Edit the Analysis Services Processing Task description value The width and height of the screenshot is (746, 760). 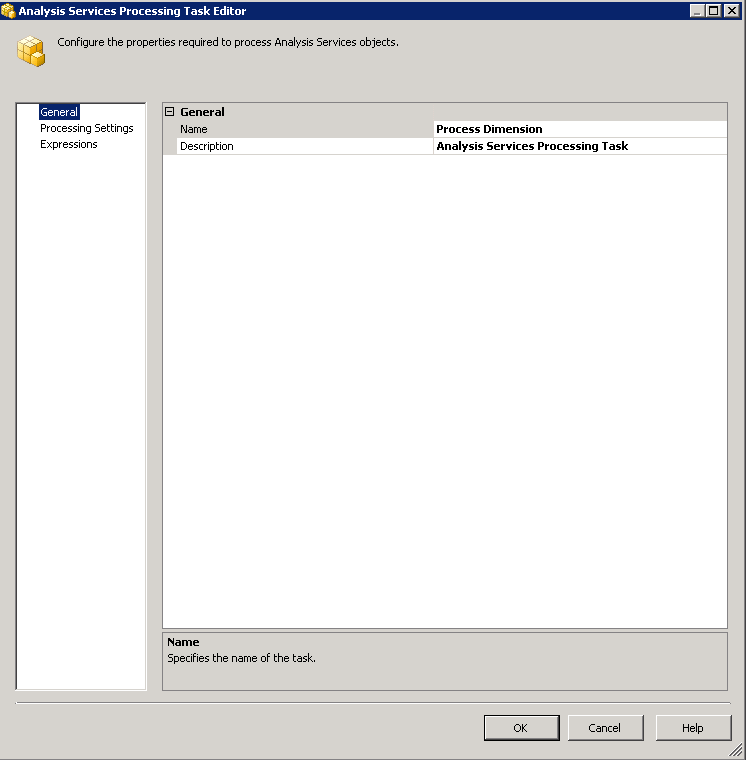580,146
